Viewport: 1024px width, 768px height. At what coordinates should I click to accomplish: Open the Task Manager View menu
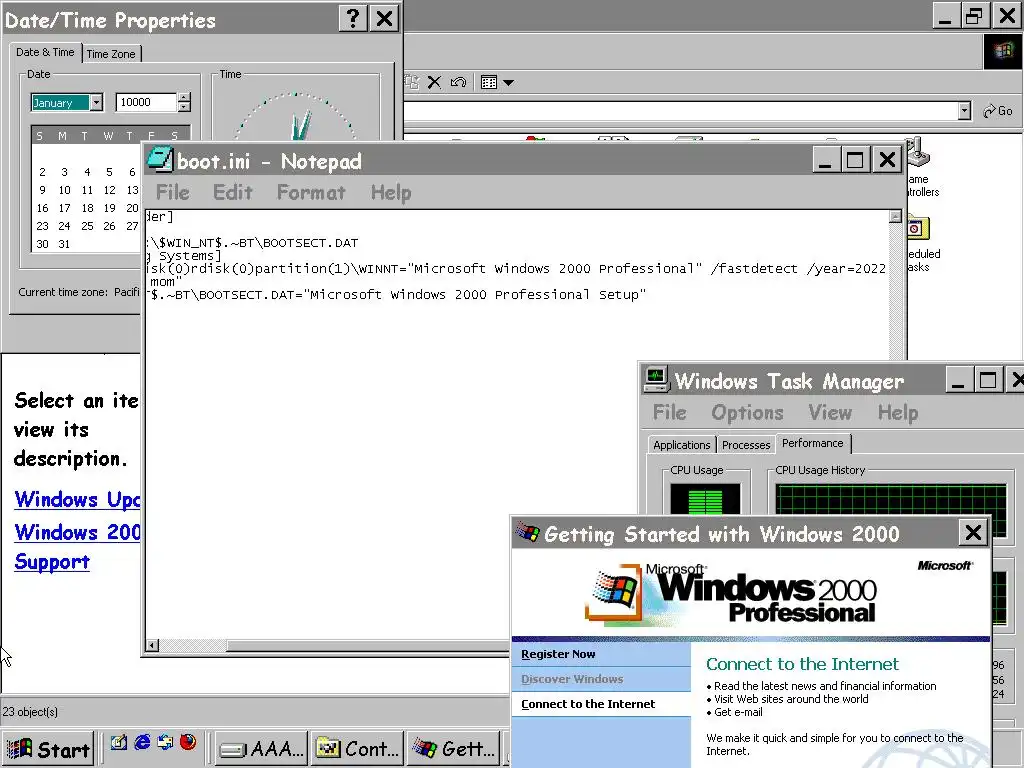click(830, 413)
